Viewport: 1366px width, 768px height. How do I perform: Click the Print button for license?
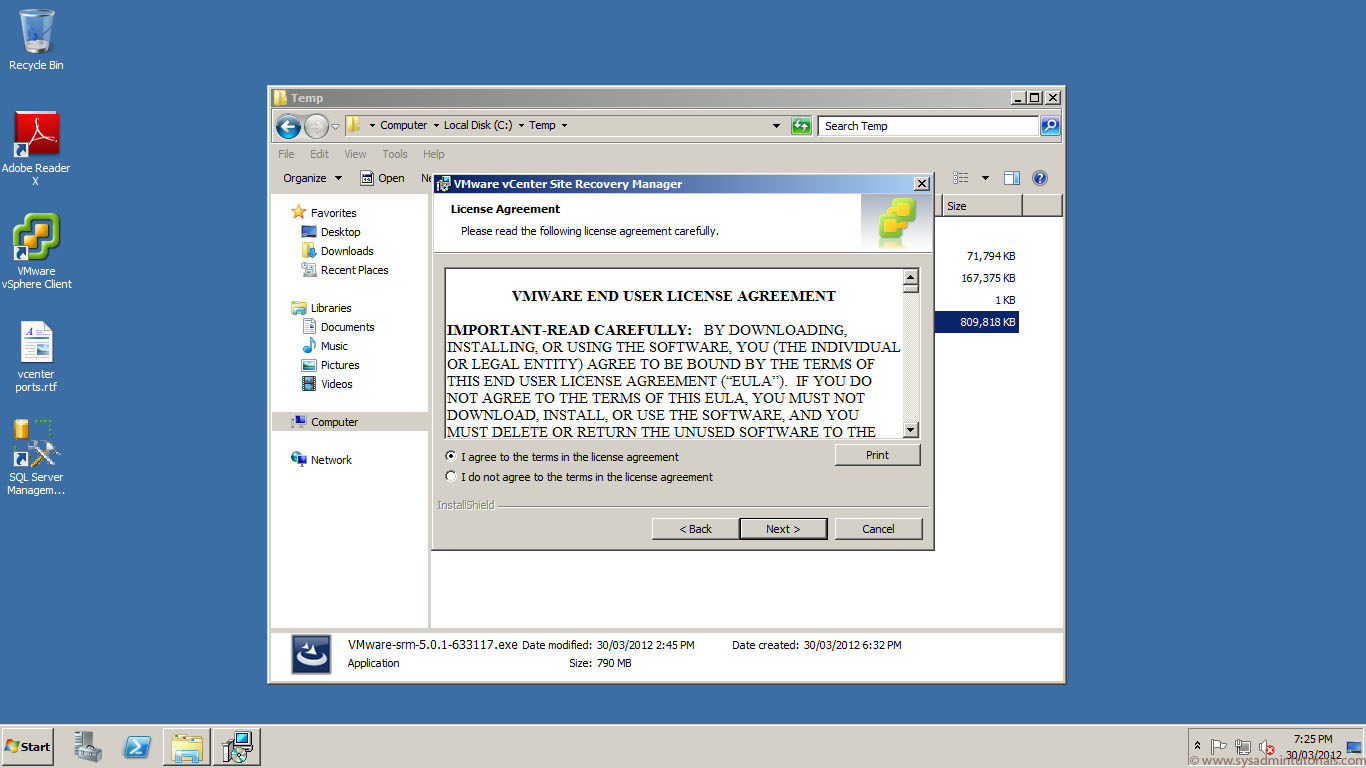click(x=877, y=455)
